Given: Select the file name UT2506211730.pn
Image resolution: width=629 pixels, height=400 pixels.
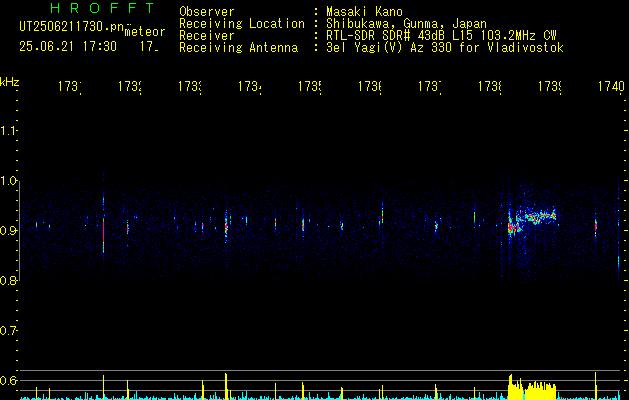Looking at the screenshot, I should click(71, 27).
